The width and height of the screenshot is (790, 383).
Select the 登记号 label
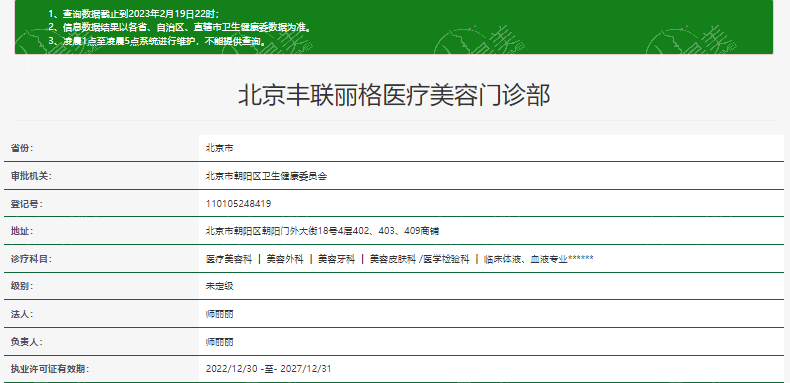tap(27, 204)
